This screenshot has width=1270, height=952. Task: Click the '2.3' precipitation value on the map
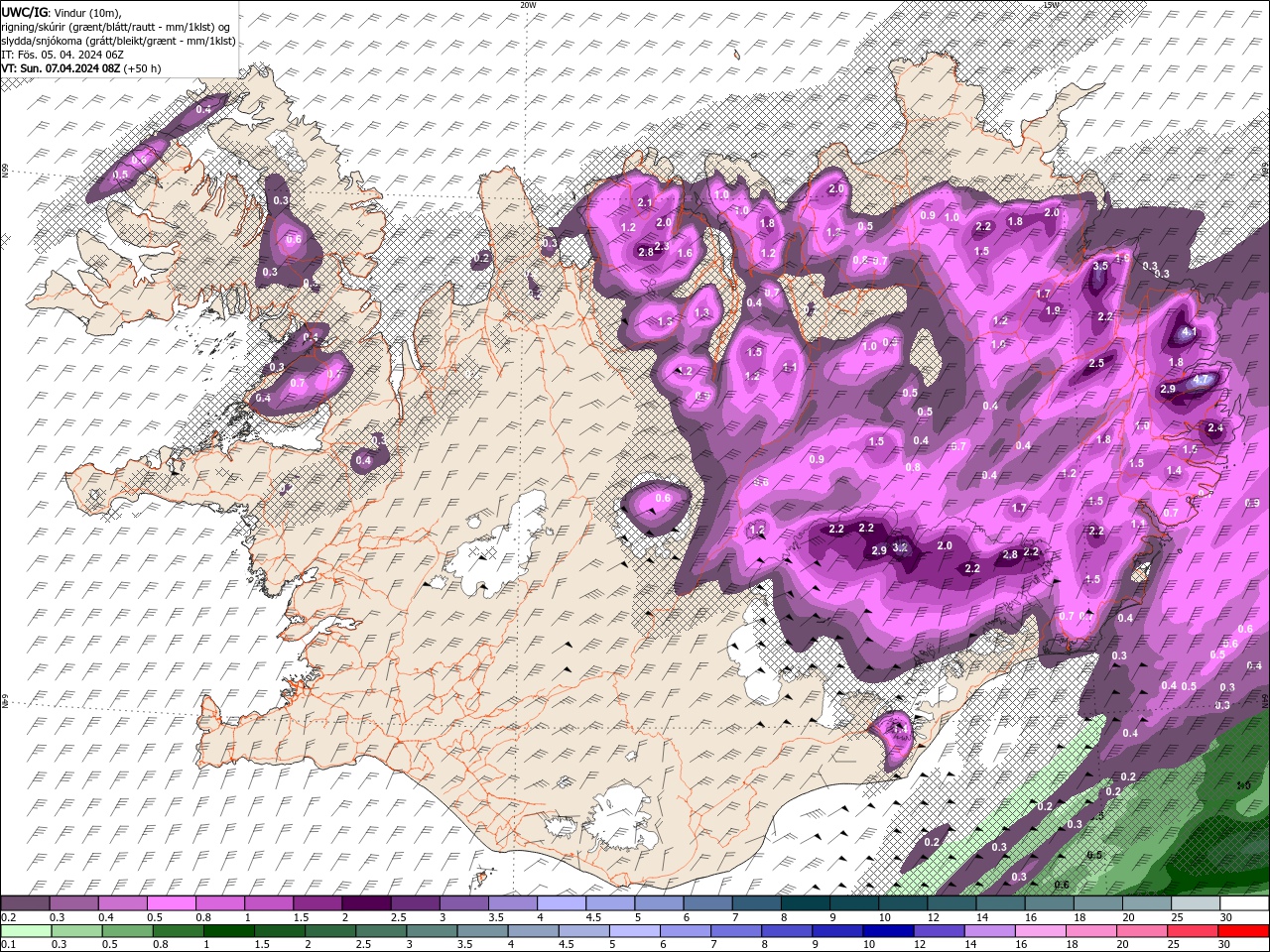[663, 245]
